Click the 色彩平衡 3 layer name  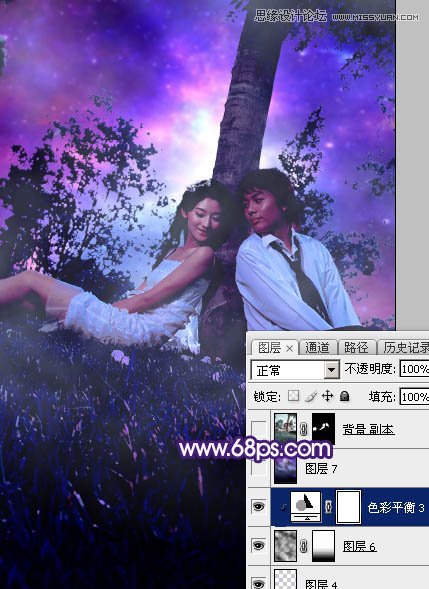click(x=396, y=507)
